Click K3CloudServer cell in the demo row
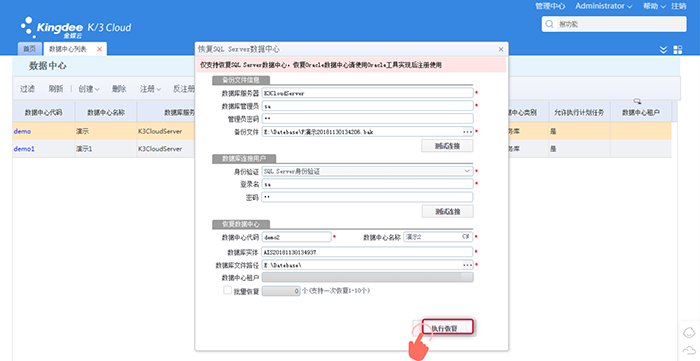 click(166, 131)
